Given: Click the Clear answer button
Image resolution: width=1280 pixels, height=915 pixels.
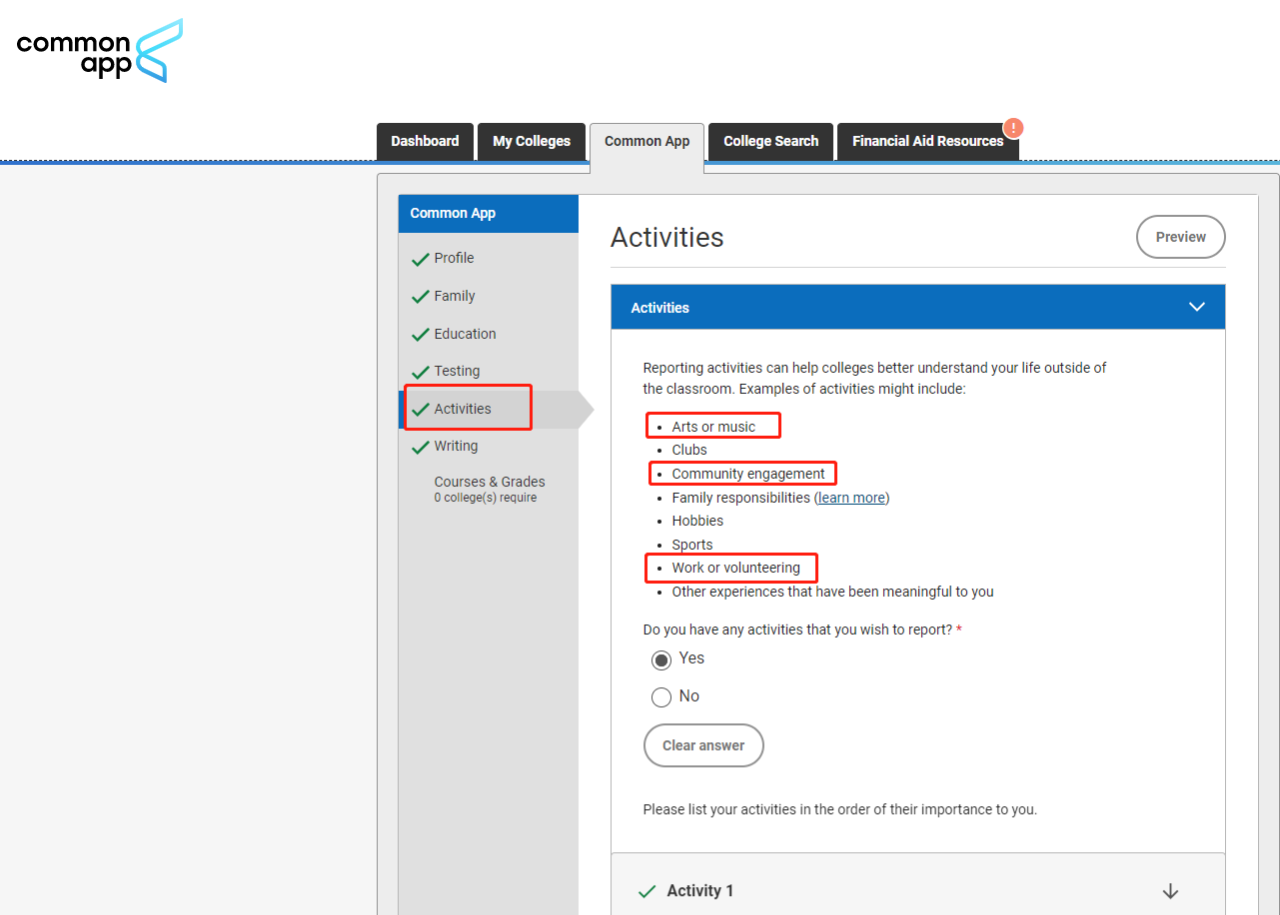Looking at the screenshot, I should tap(703, 746).
